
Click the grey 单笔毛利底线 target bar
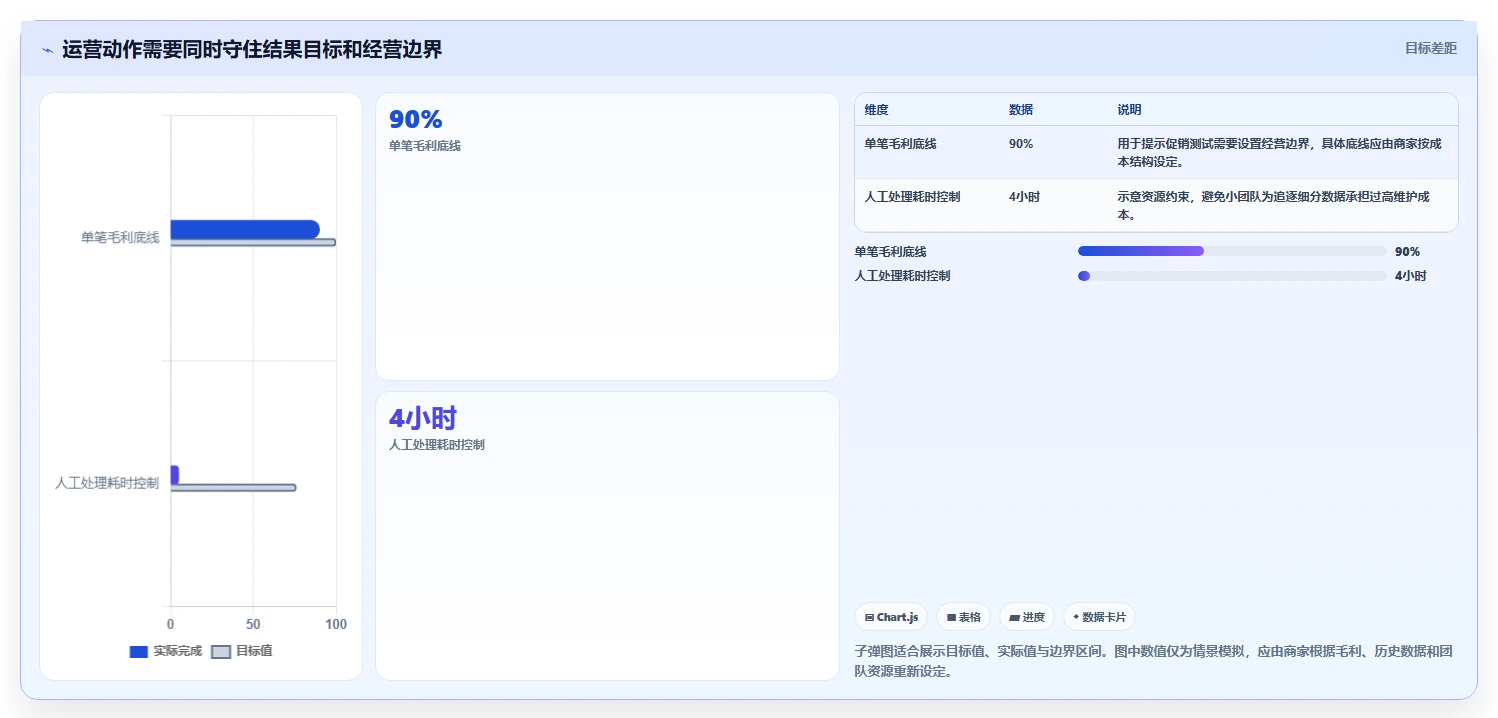click(253, 242)
